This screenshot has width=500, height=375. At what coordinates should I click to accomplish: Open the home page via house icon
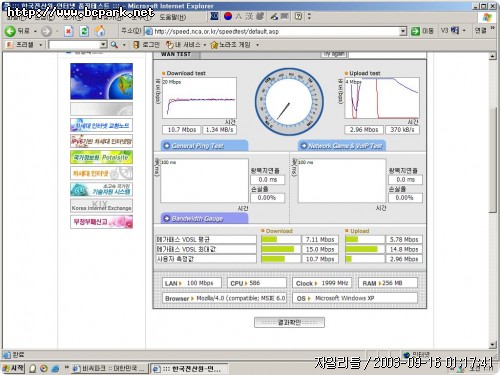pos(99,31)
